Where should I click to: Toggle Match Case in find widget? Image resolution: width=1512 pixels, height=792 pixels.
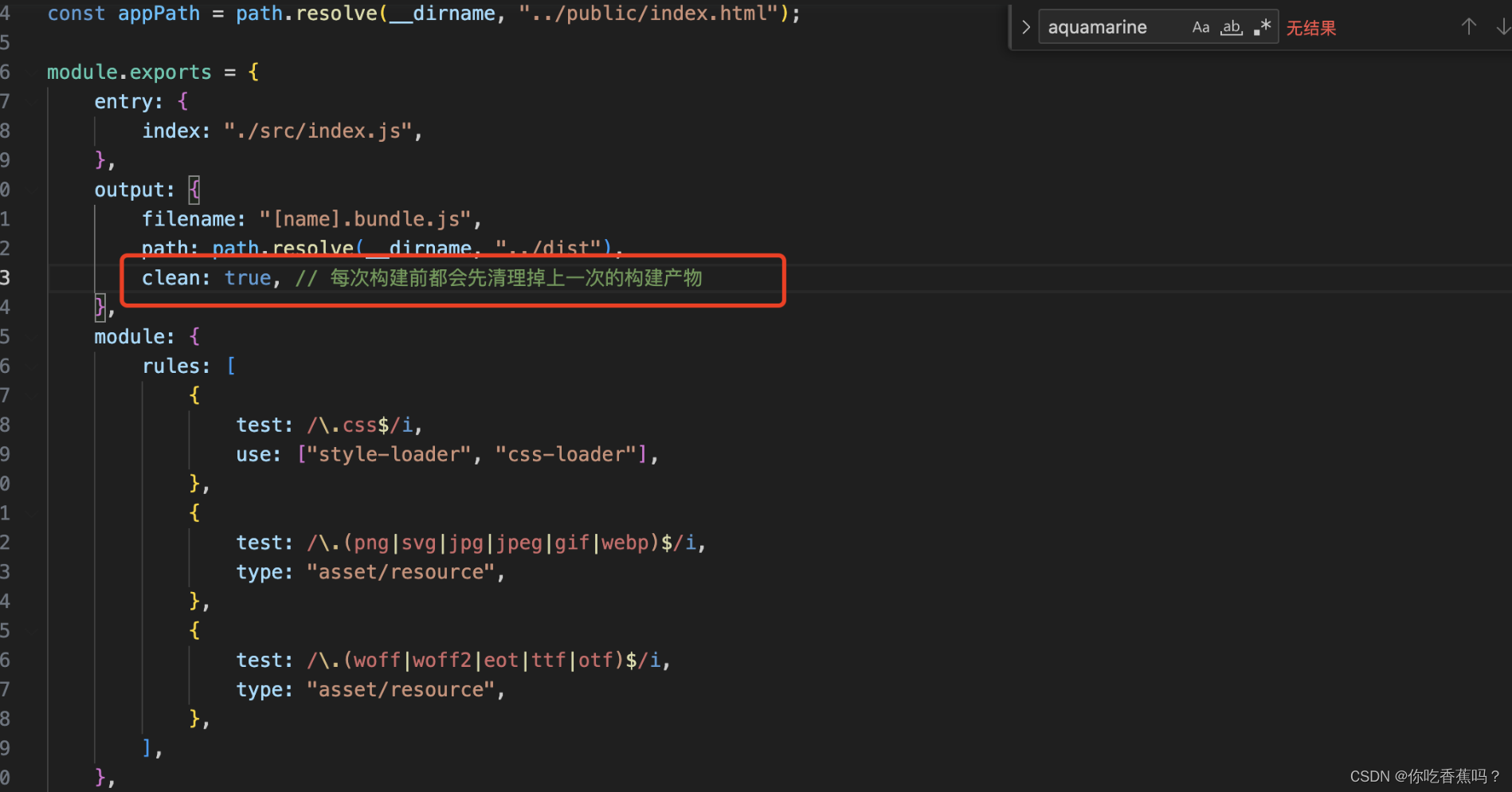(1201, 28)
